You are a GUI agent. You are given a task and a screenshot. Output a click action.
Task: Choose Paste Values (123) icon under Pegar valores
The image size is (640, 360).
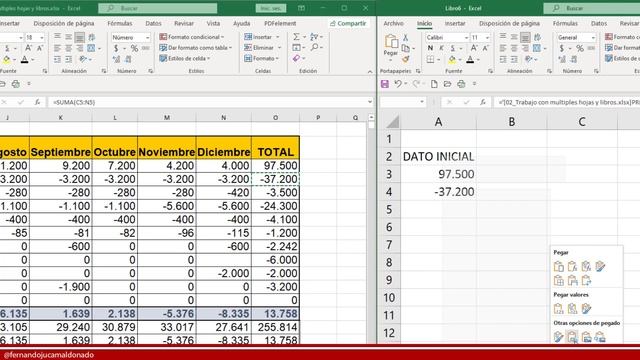(x=558, y=309)
